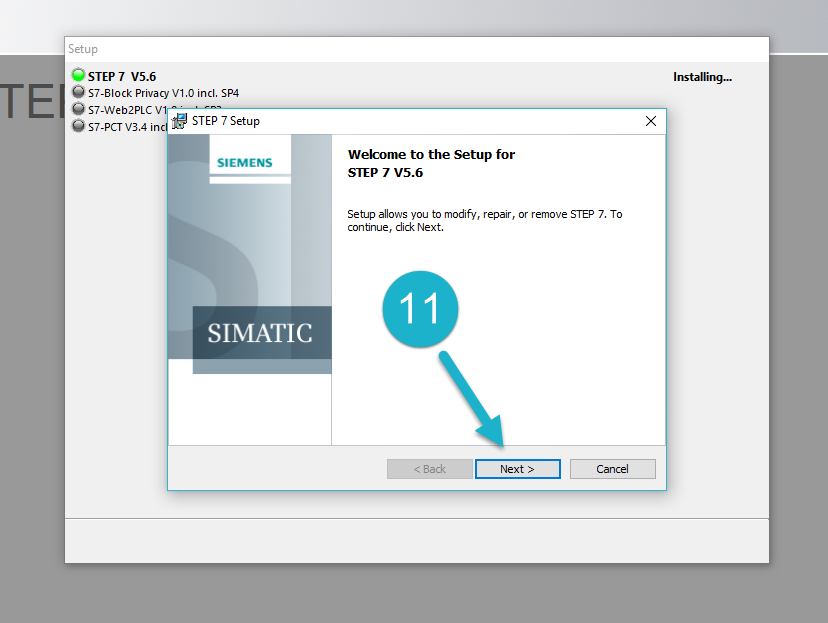This screenshot has height=623, width=828.
Task: Click the 'Setup allows you to modify, repair' text
Action: [x=484, y=220]
